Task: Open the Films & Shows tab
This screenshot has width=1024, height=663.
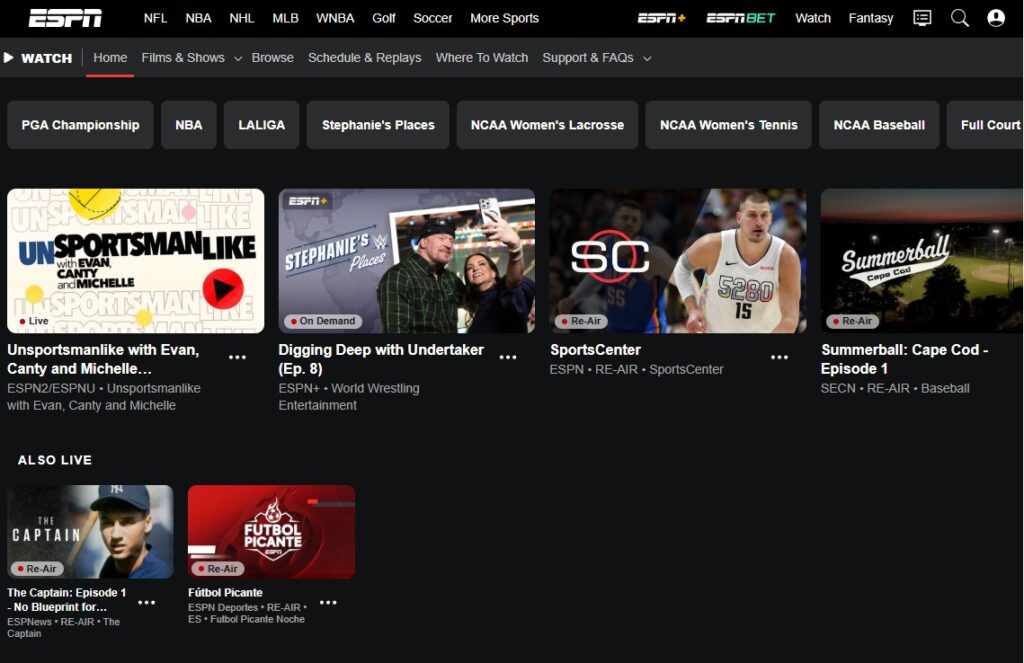Action: tap(183, 57)
